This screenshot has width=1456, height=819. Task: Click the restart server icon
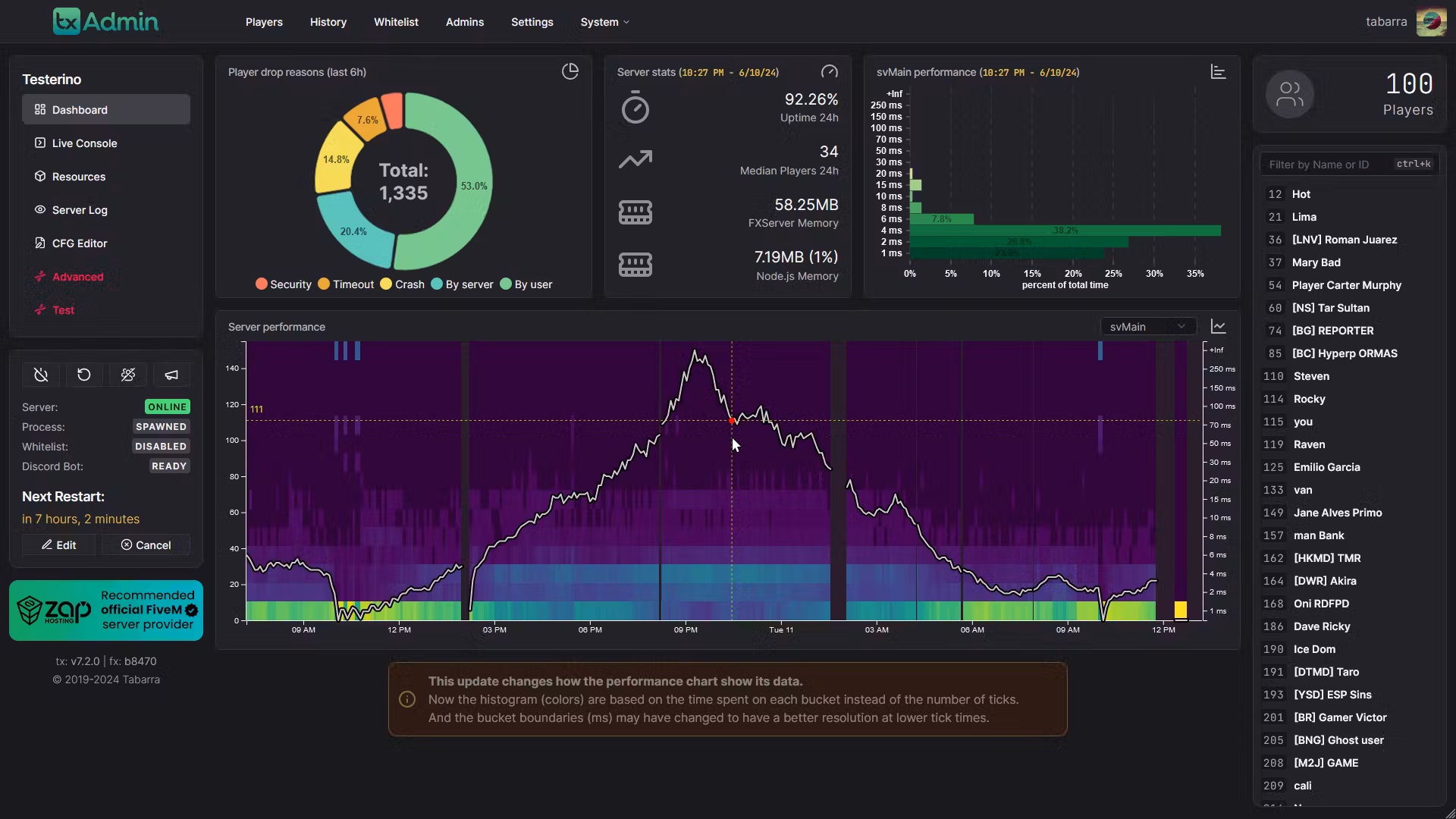(x=84, y=375)
